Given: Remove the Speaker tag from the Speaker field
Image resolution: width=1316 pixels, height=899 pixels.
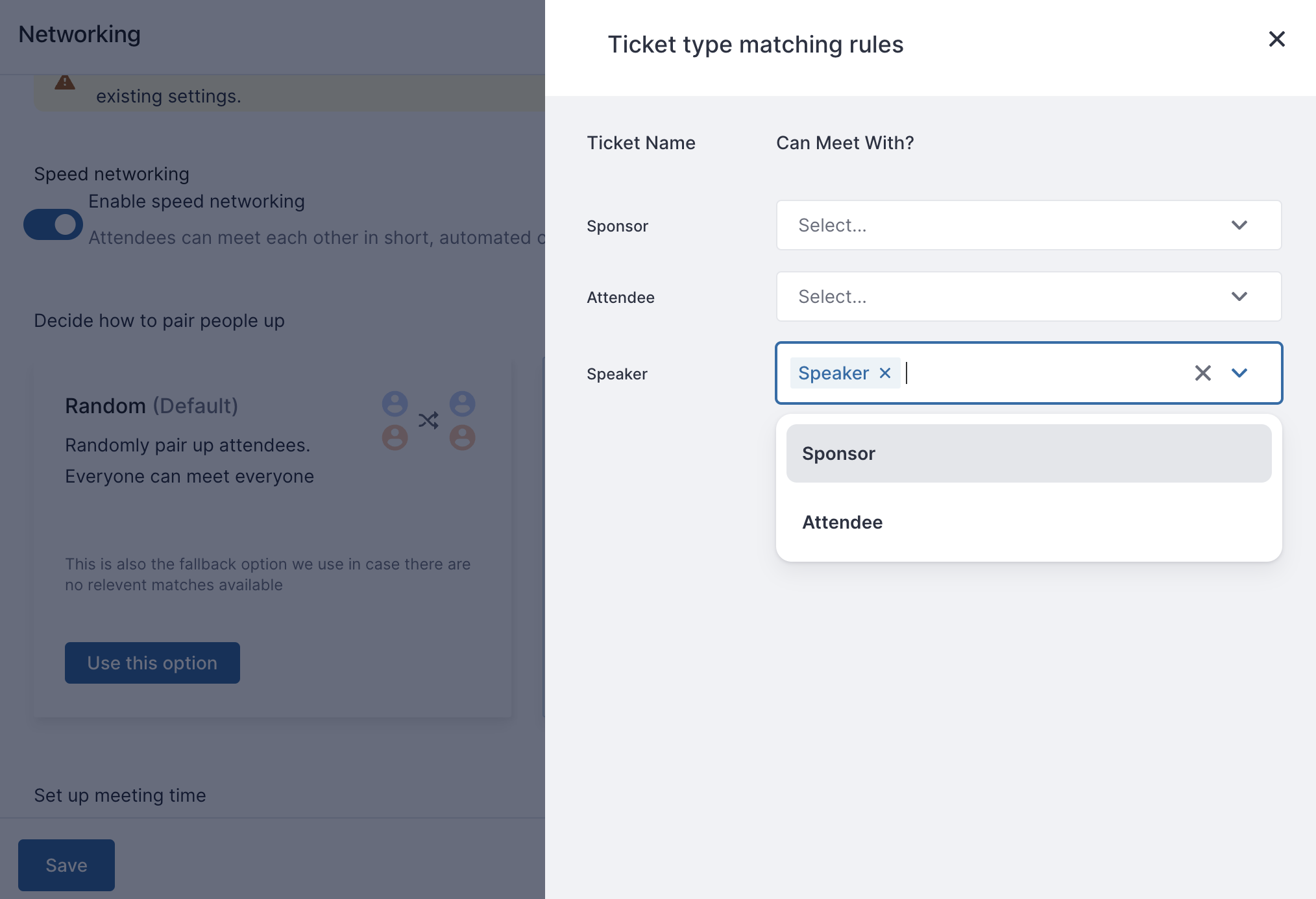Looking at the screenshot, I should click(885, 373).
